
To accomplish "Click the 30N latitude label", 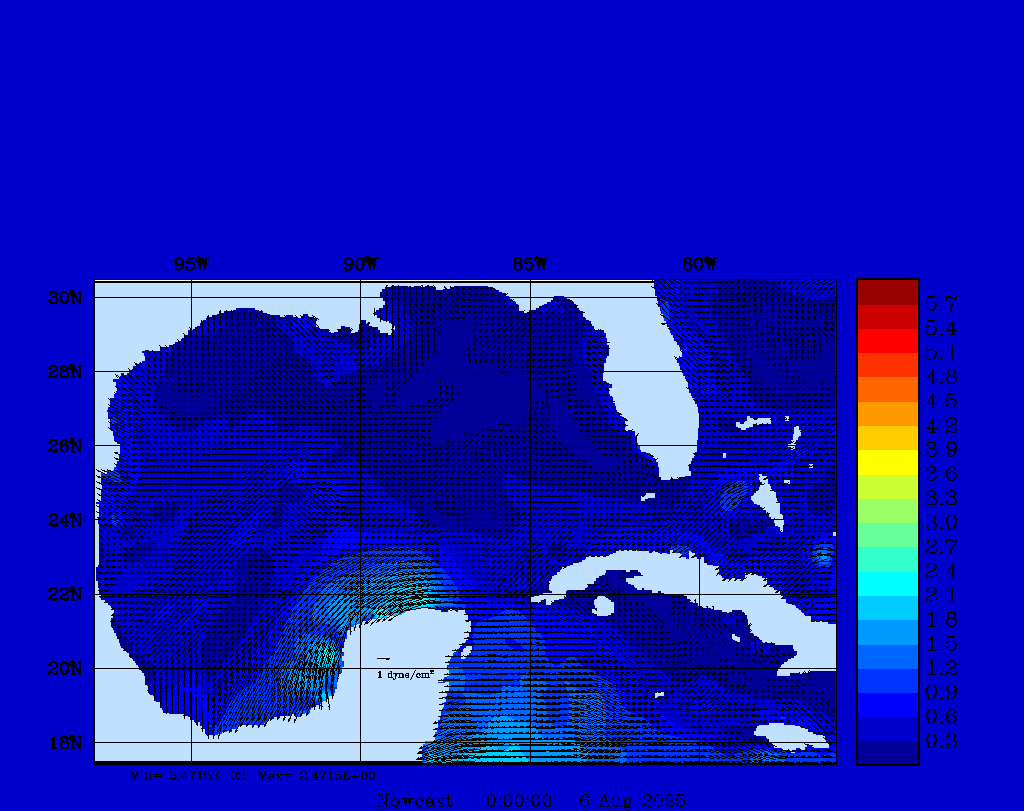I will point(63,298).
